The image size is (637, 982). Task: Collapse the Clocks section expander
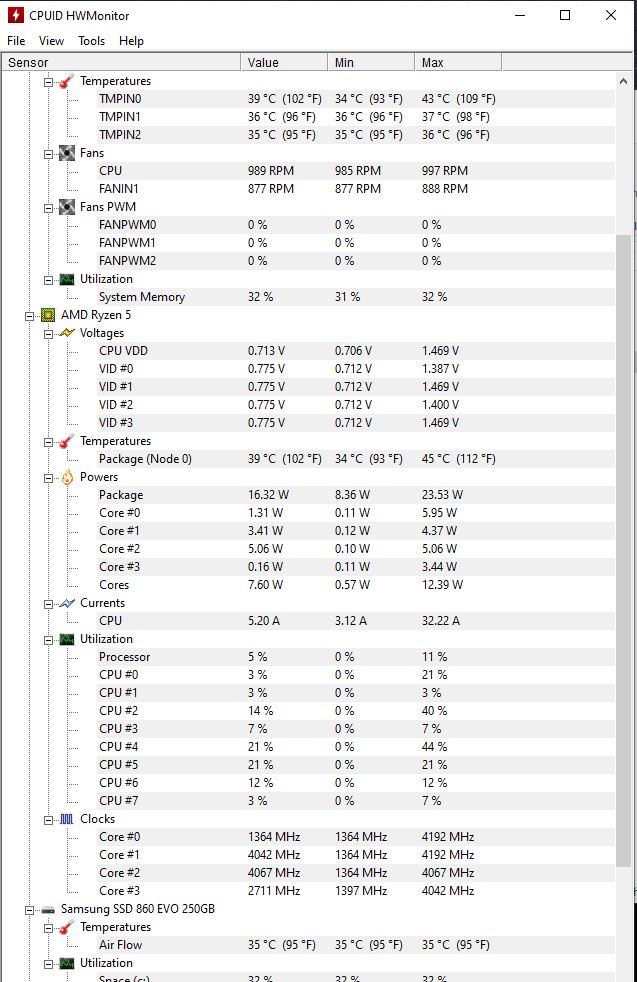point(48,820)
